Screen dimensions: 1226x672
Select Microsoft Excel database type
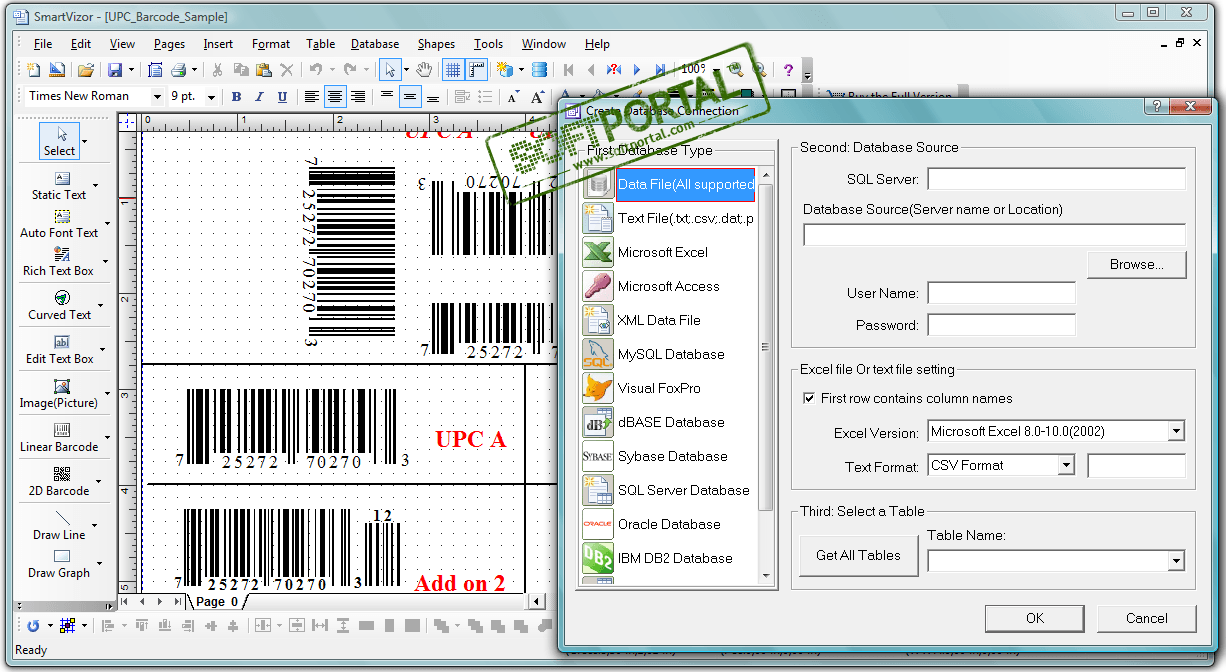point(663,252)
